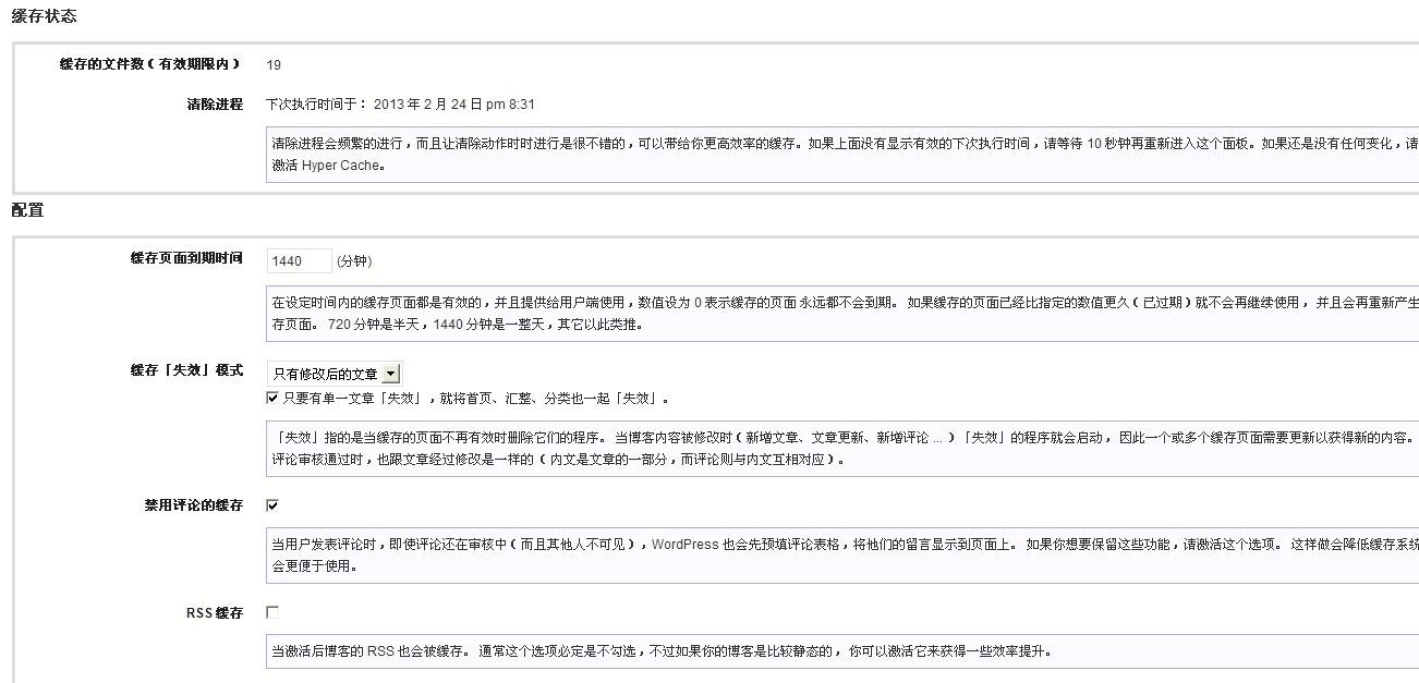The height and width of the screenshot is (683, 1419).
Task: Click the cached file count value 19
Action: [273, 66]
